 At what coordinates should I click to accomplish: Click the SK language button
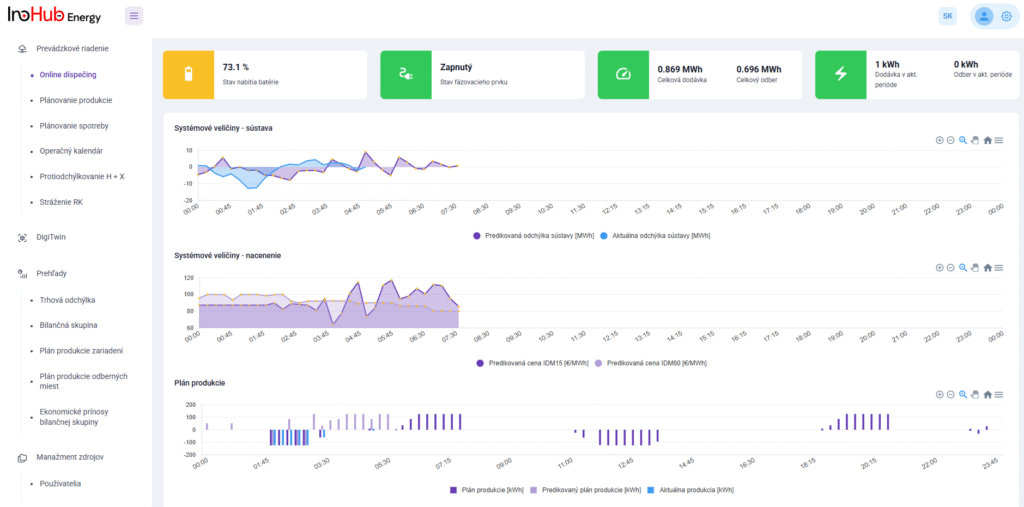(x=947, y=16)
